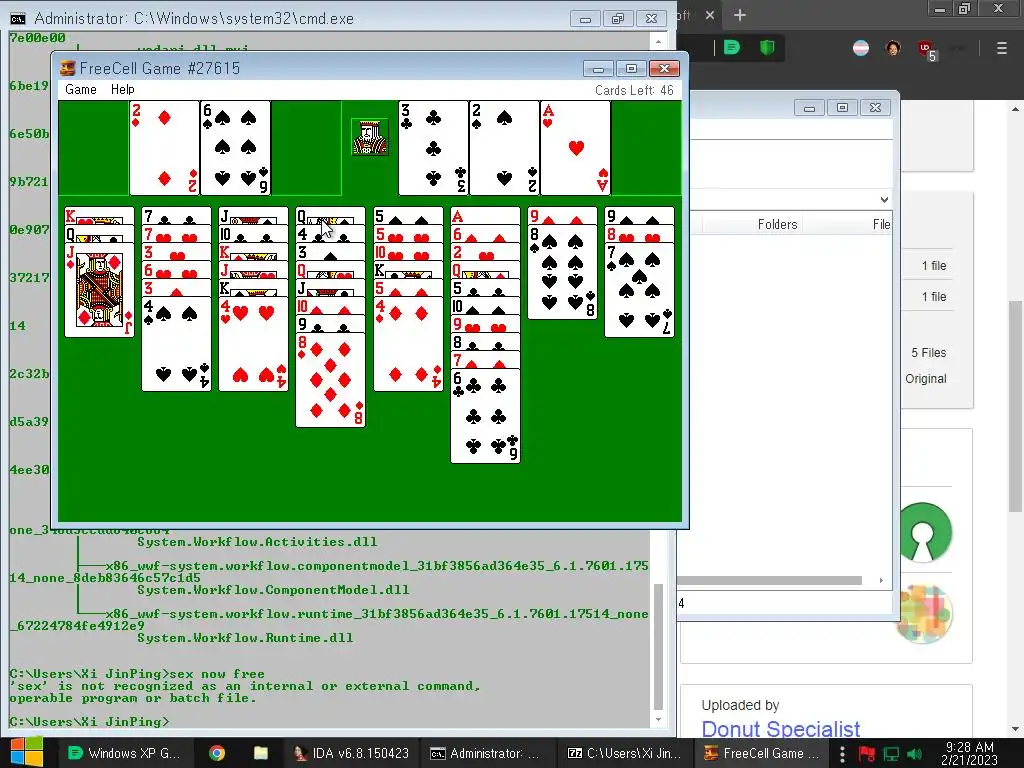Open the Game menu in FreeCell

(x=80, y=89)
